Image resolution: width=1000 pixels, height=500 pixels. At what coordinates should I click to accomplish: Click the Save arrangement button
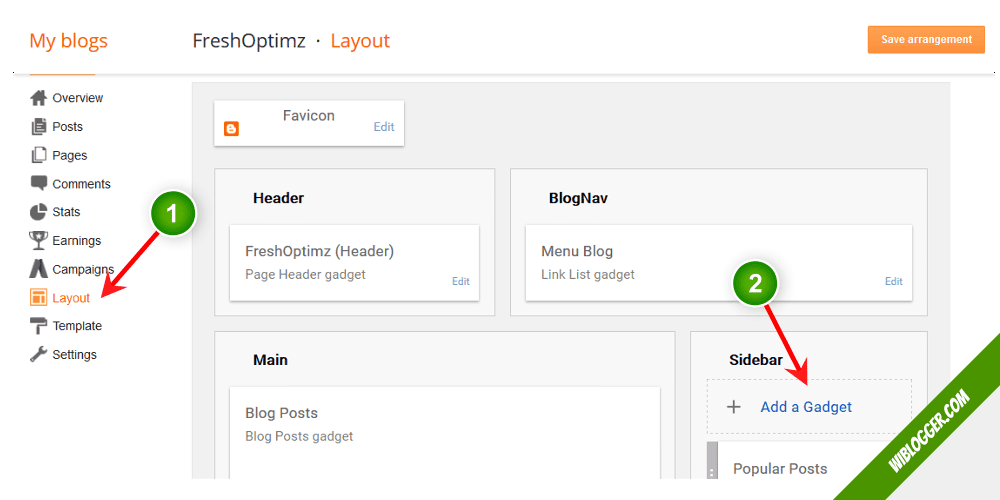tap(926, 40)
